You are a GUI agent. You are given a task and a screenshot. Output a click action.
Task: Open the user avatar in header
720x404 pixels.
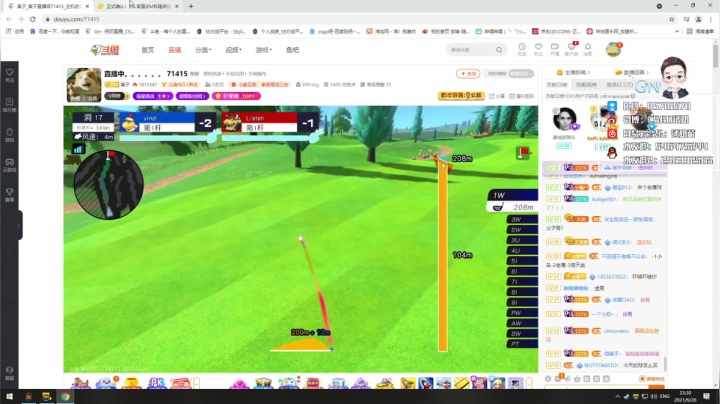click(613, 50)
